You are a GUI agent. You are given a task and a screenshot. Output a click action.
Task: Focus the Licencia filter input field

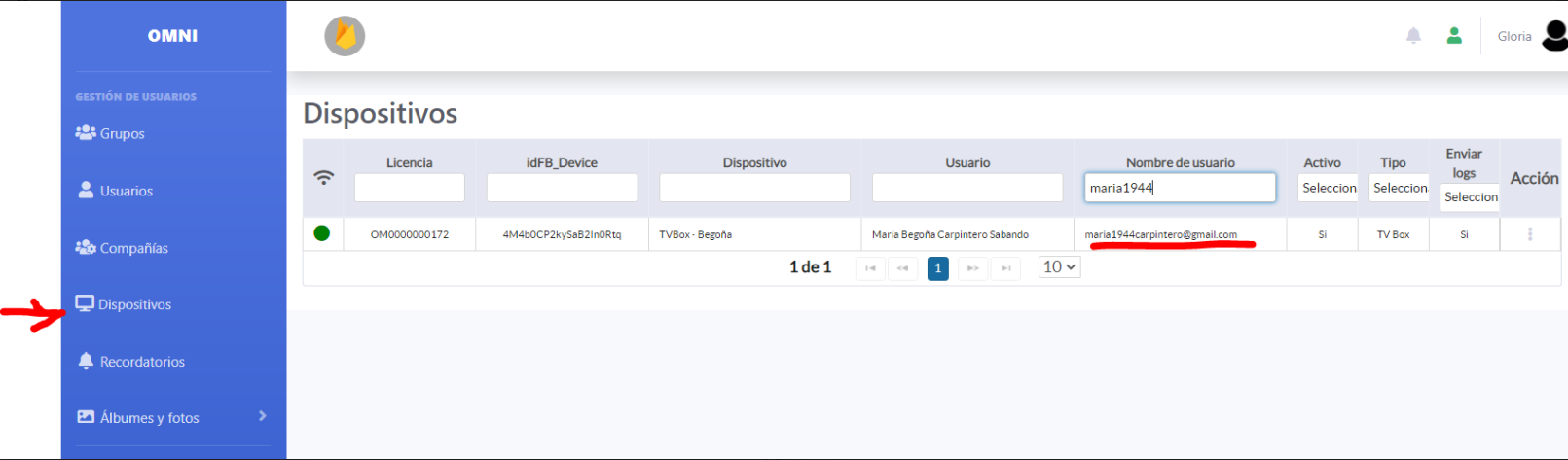pos(409,188)
